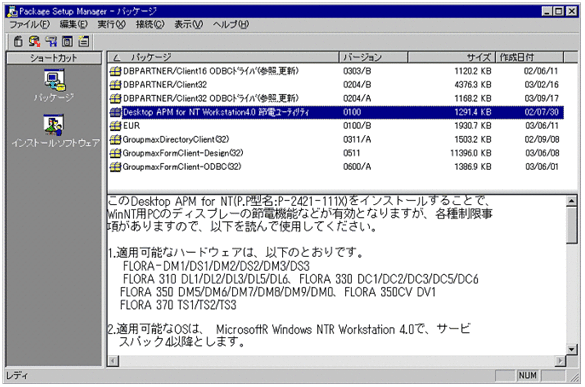Image resolution: width=585 pixels, height=387 pixels.
Task: Click the FLORA 370 TS1/TS2/TS3 description line
Action: pos(178,305)
